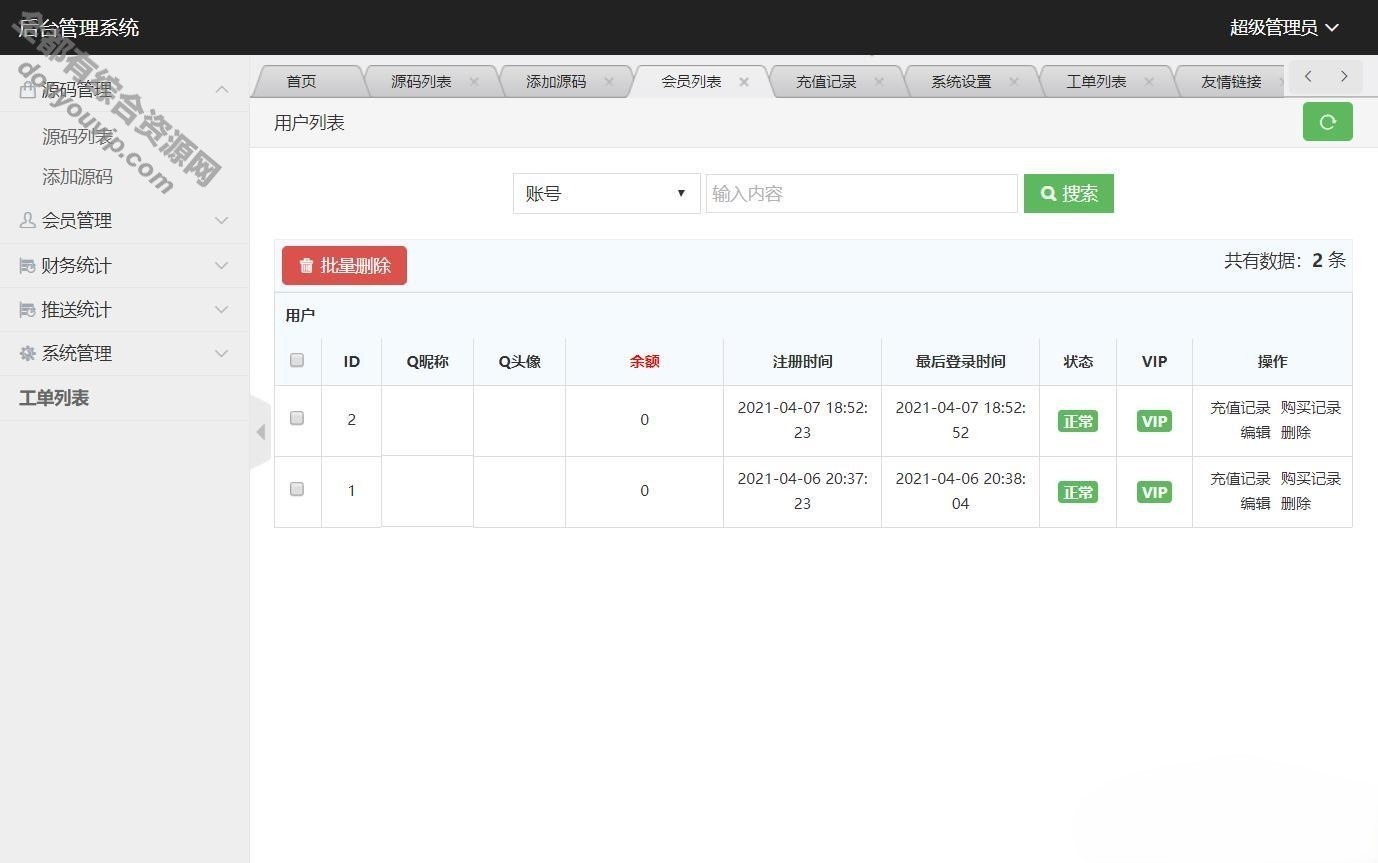Screen dimensions: 1378x863
Task: Click the 财务统计 sidebar icon
Action: (28, 265)
